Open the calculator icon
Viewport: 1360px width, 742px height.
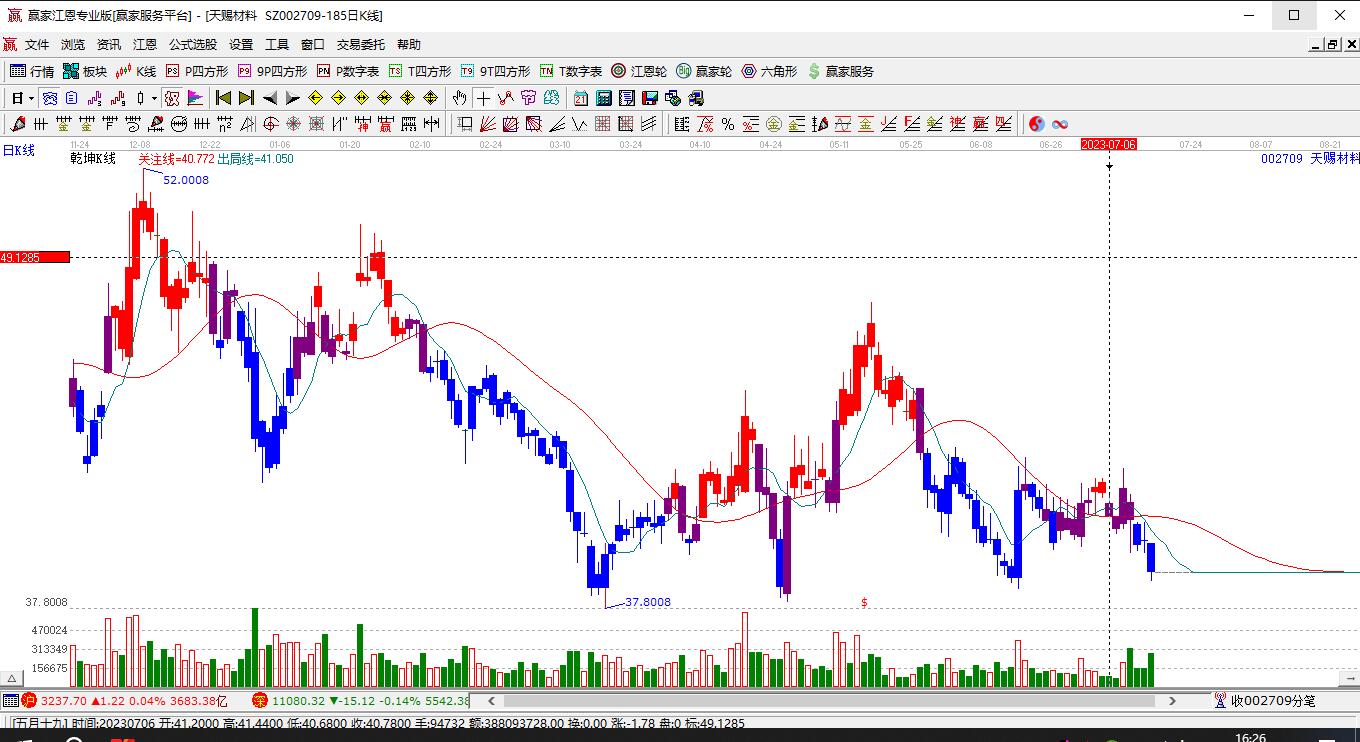(x=604, y=98)
